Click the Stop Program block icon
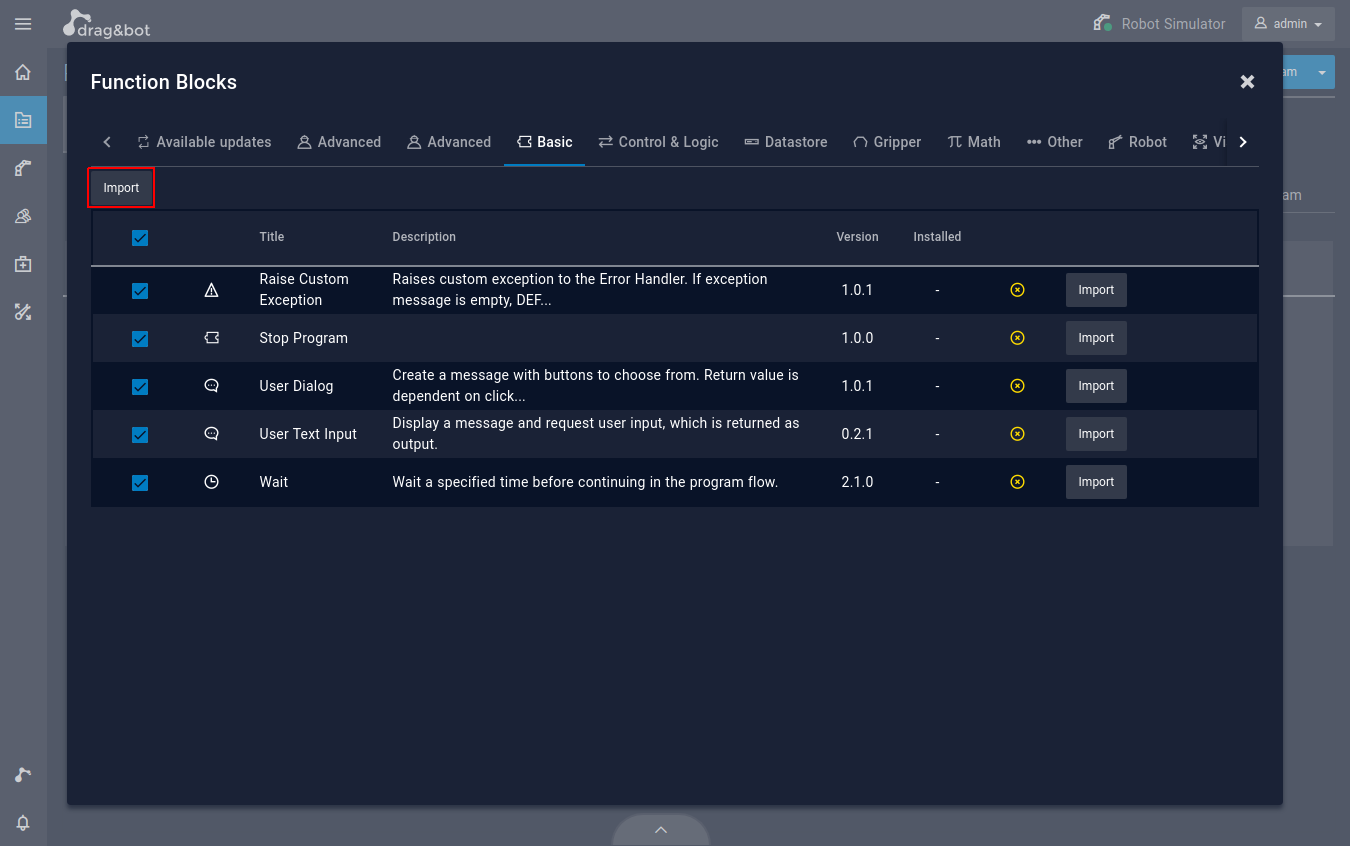1350x846 pixels. point(211,338)
